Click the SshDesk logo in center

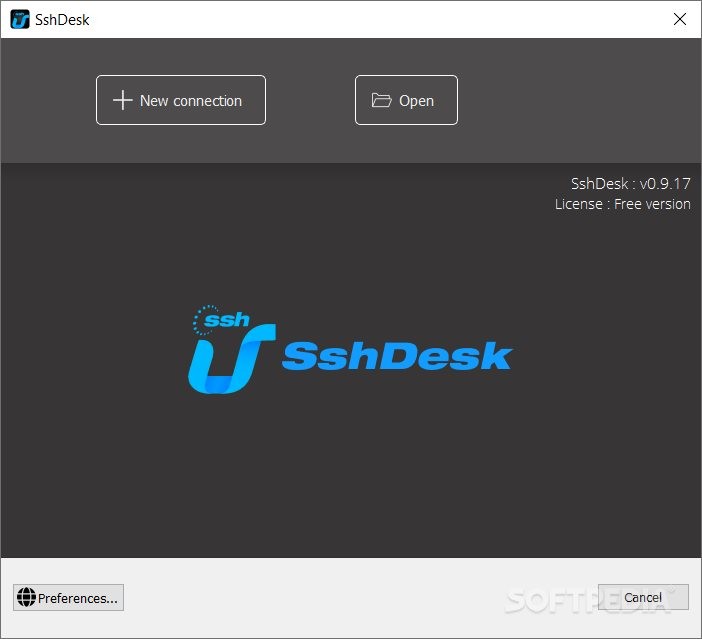pyautogui.click(x=350, y=350)
